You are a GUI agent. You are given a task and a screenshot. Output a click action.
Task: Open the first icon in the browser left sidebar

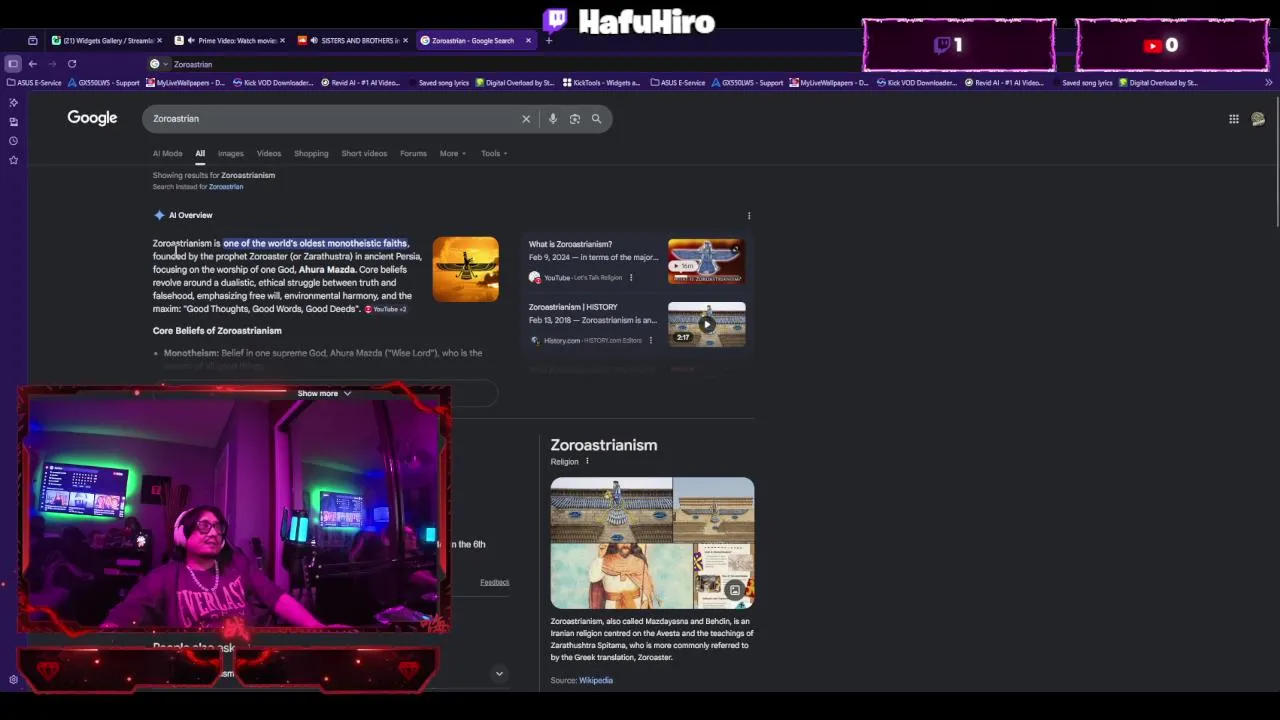coord(13,102)
